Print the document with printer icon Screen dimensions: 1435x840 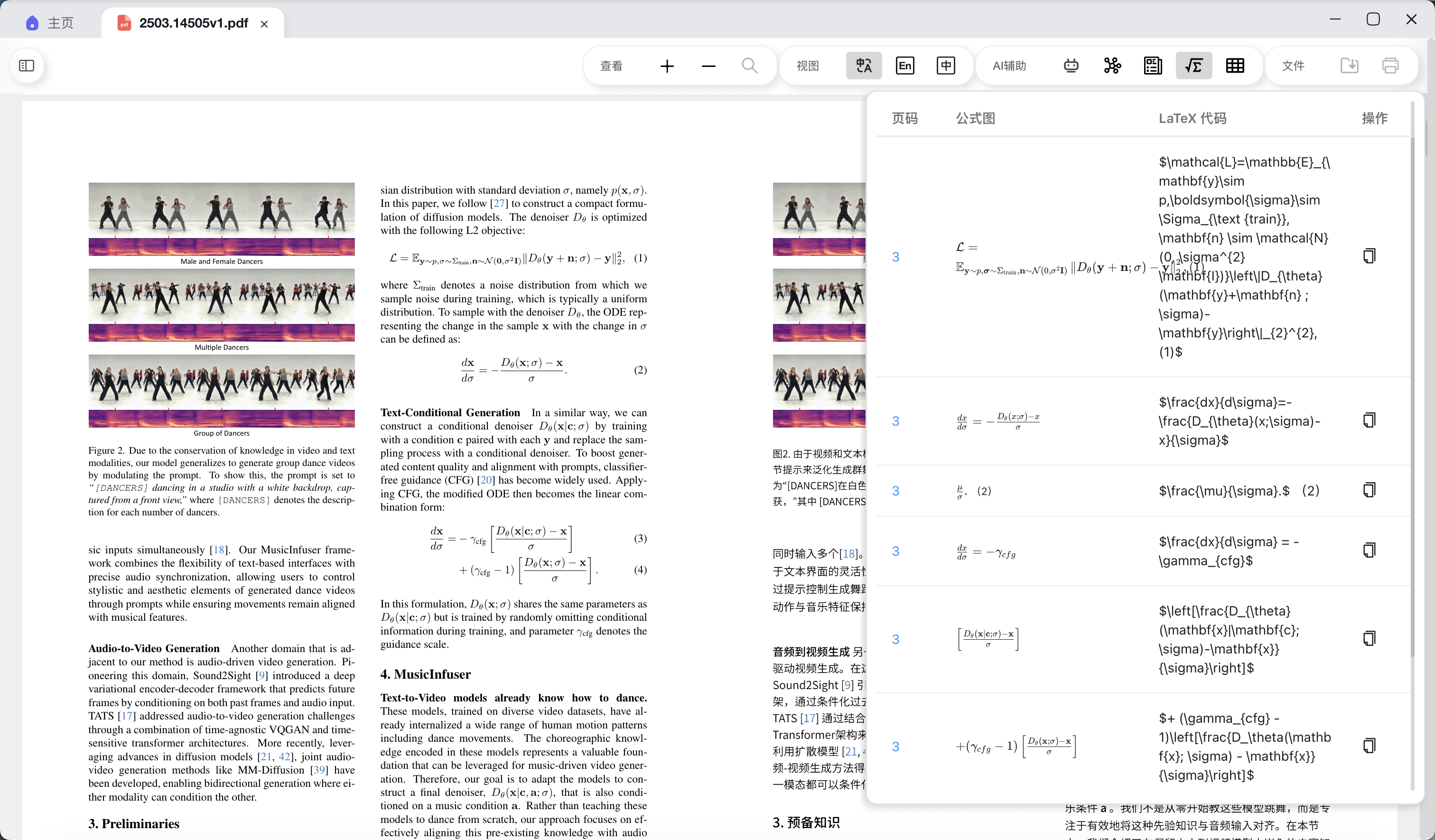pos(1390,66)
